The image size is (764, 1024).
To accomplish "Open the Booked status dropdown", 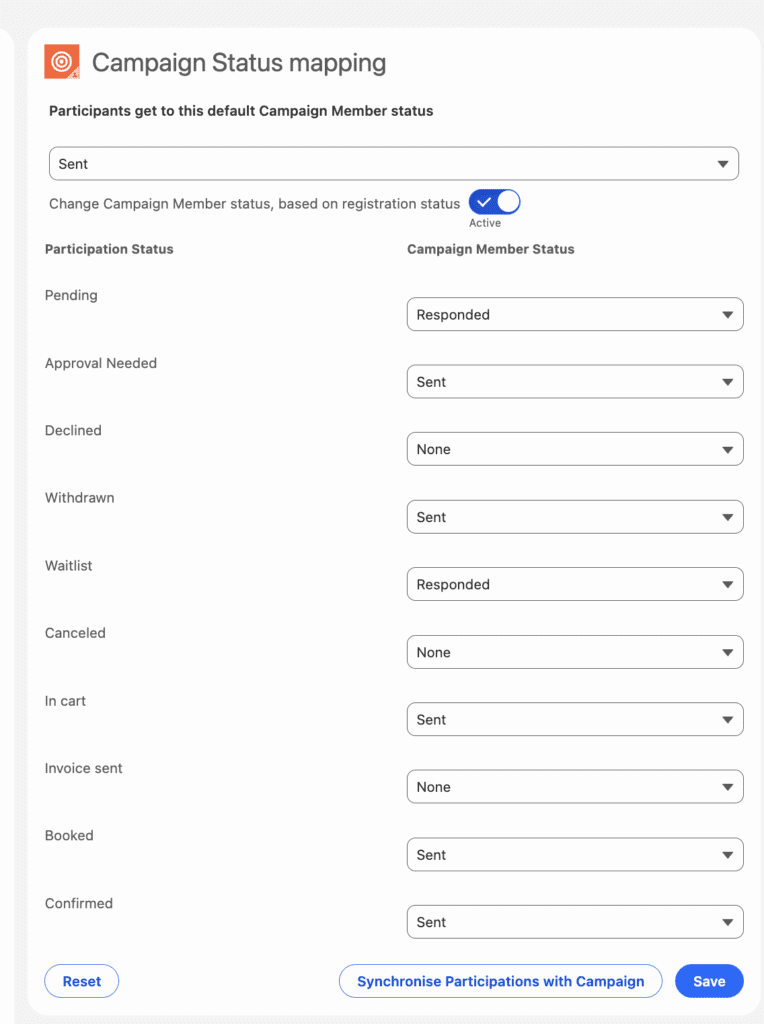I will coord(574,855).
